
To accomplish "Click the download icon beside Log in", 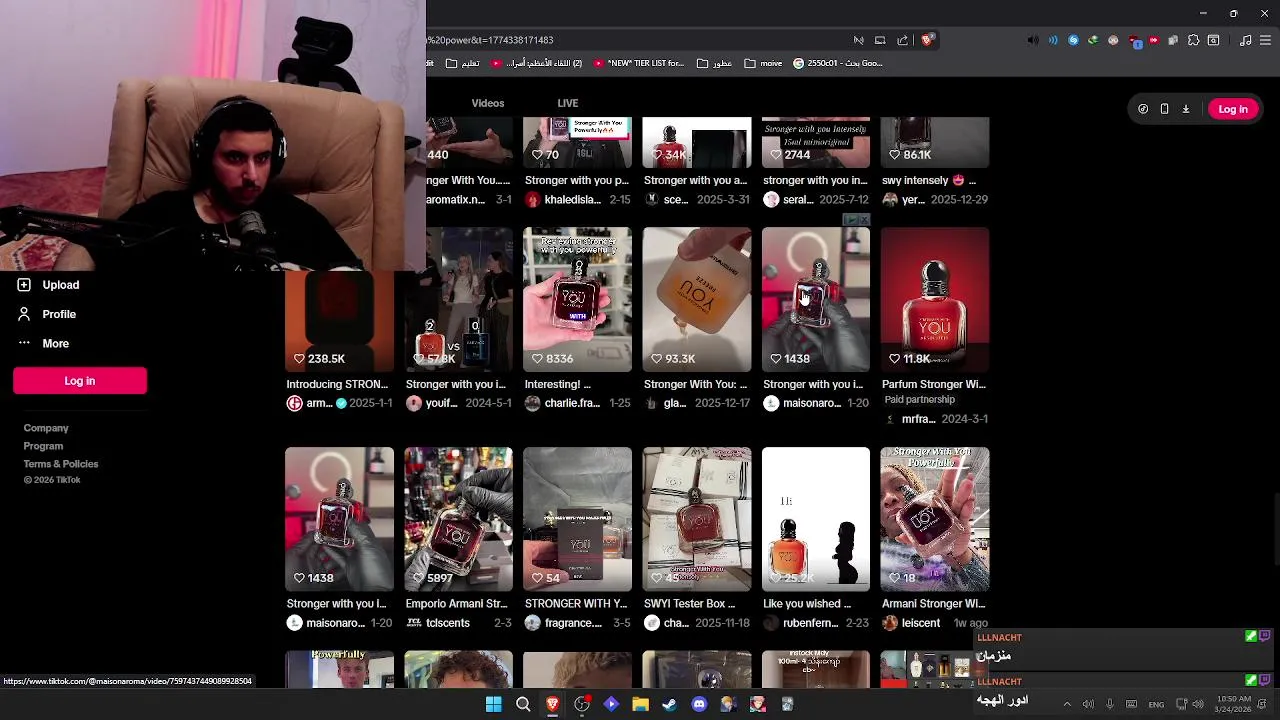I will pyautogui.click(x=1186, y=109).
